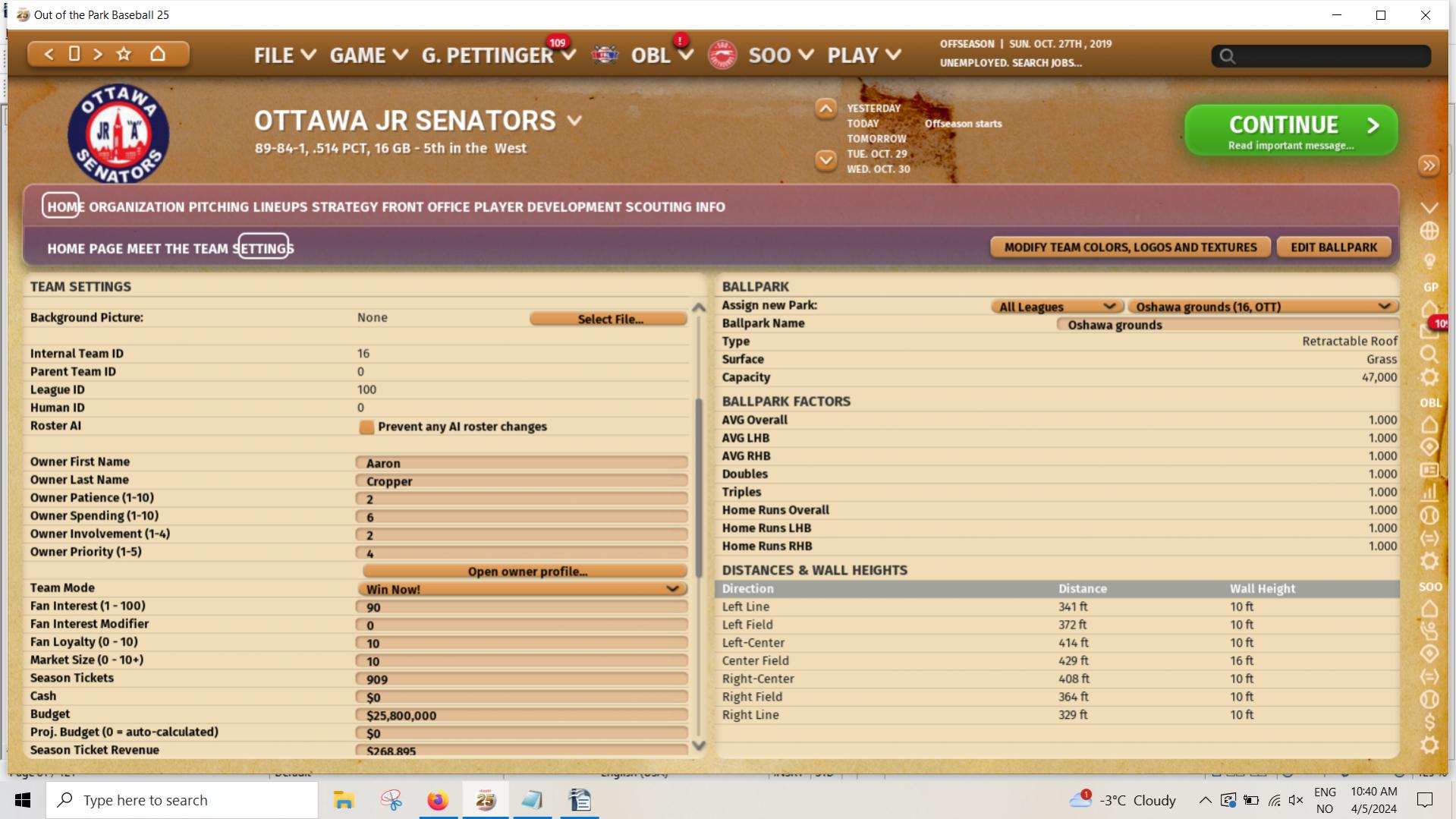Click the Owner Patience input field
This screenshot has height=819, width=1456.
(x=521, y=499)
